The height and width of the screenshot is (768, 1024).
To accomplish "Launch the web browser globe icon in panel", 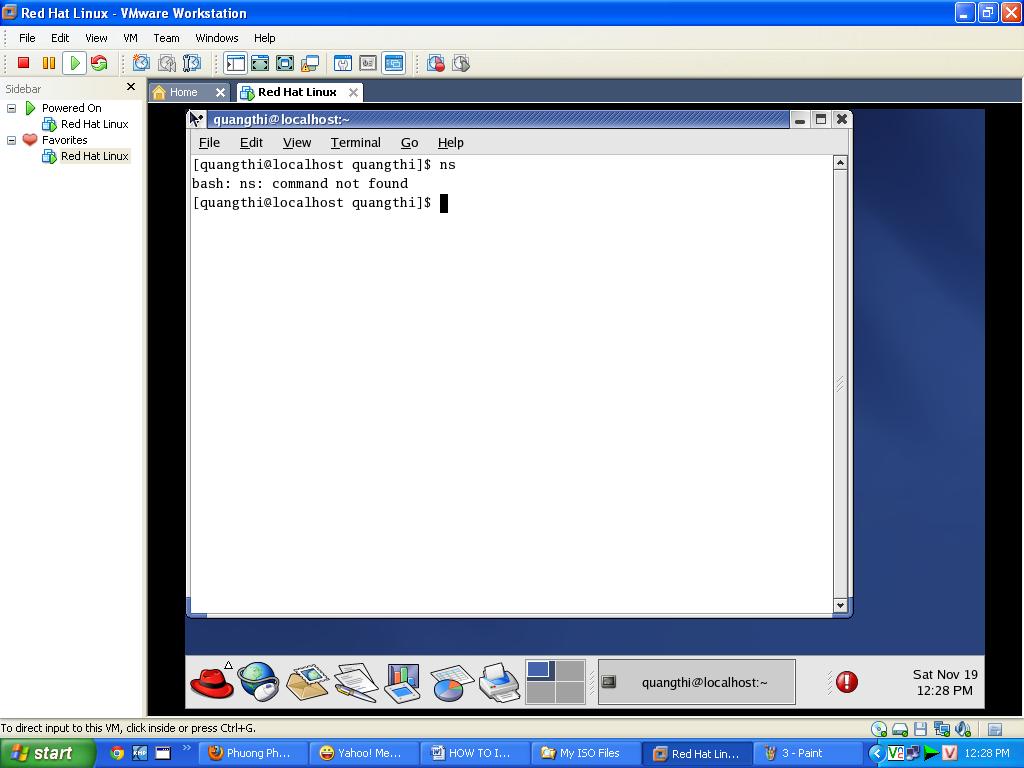I will [258, 682].
